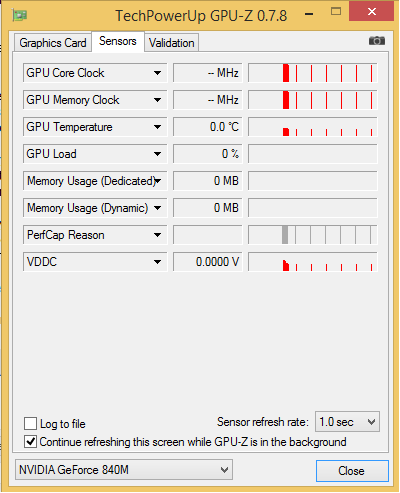Click the 0.0000 V VDDC value
The width and height of the screenshot is (400, 493).
click(208, 262)
